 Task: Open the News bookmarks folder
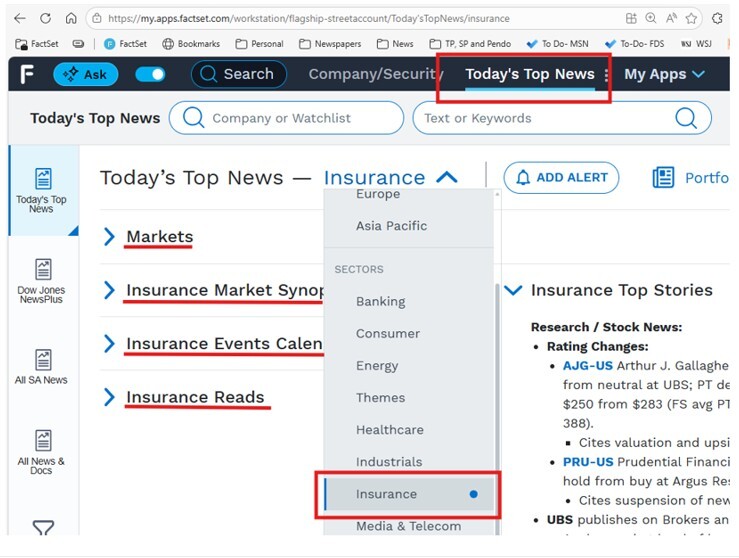[395, 44]
